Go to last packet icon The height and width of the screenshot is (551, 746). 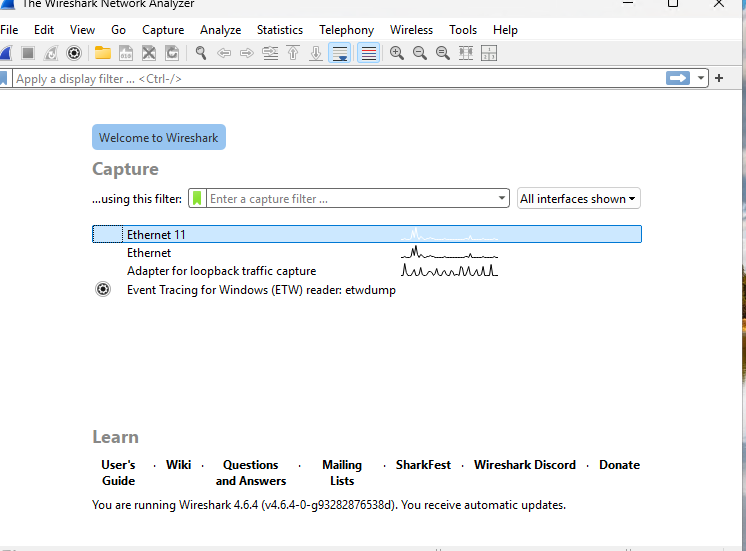click(316, 53)
